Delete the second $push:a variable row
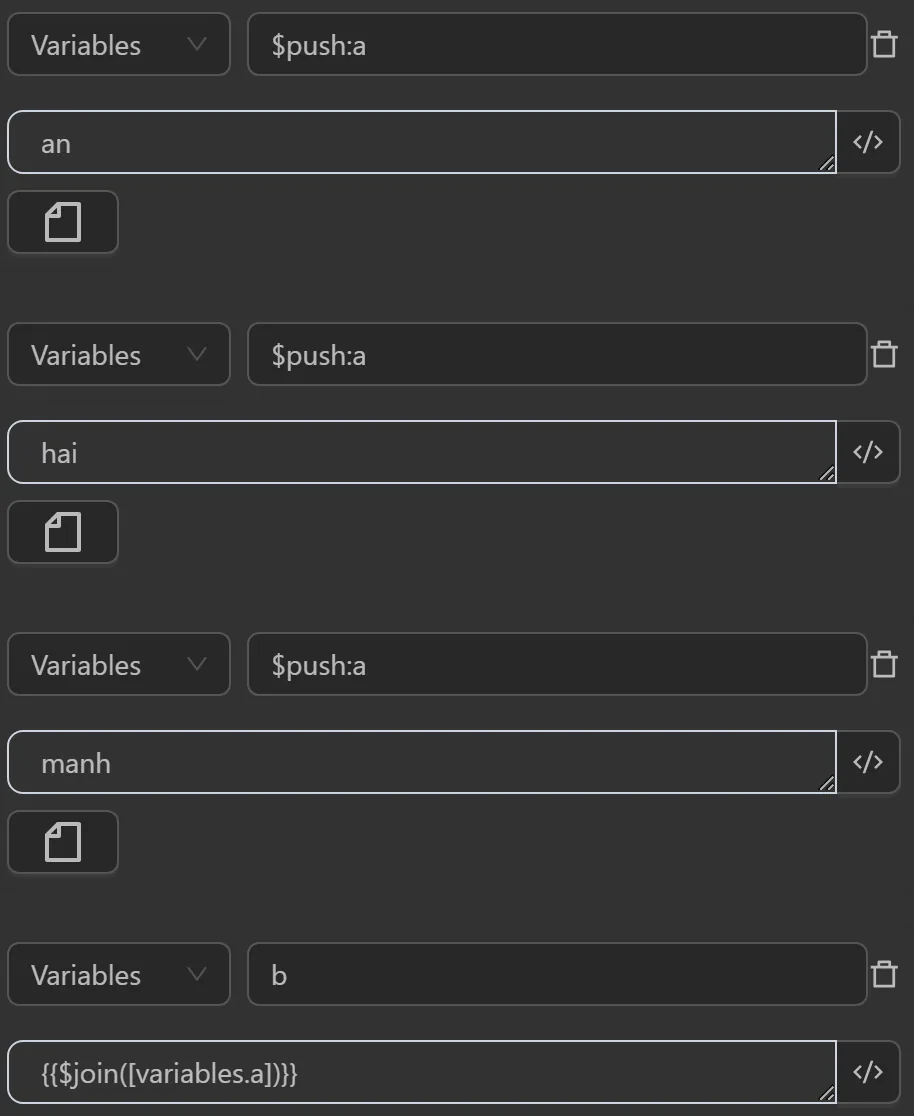 884,355
